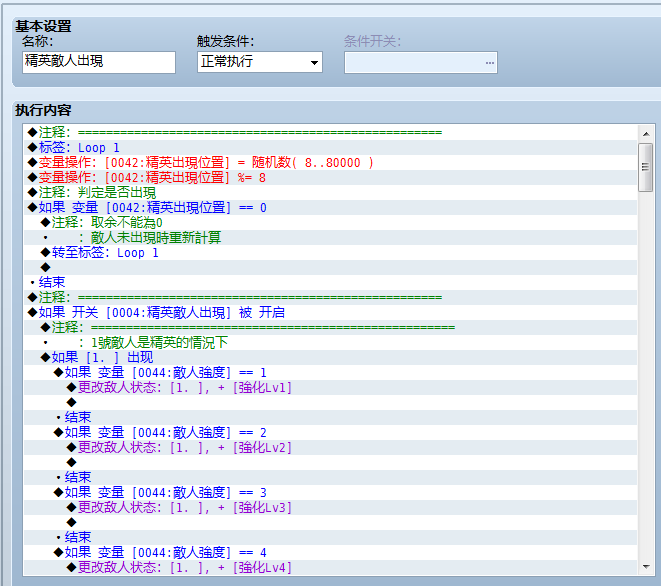Select the 如果 变量 敵人強度 == 3 row
Image resolution: width=661 pixels, height=586 pixels.
[330, 492]
